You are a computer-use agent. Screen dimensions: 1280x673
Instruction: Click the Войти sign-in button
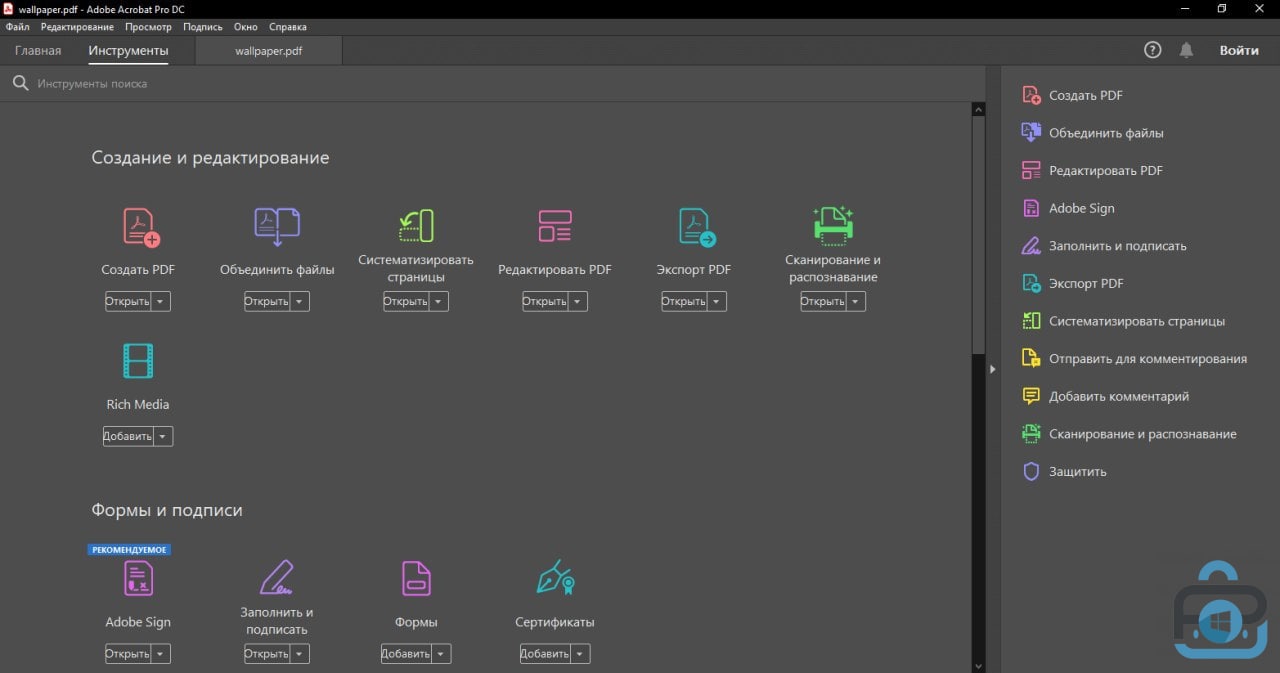tap(1239, 50)
